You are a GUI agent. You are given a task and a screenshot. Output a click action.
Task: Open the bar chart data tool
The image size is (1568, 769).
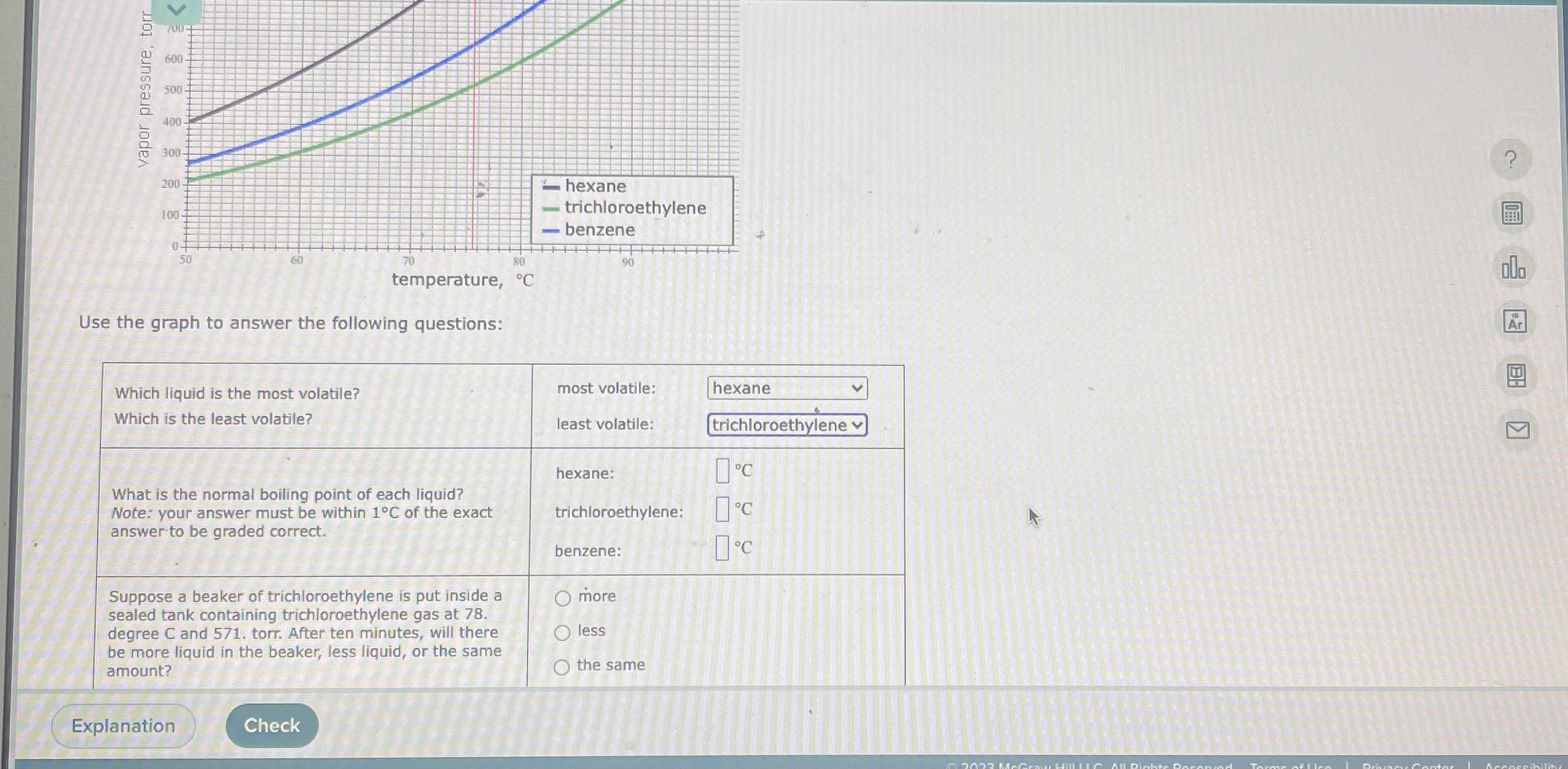click(1512, 267)
